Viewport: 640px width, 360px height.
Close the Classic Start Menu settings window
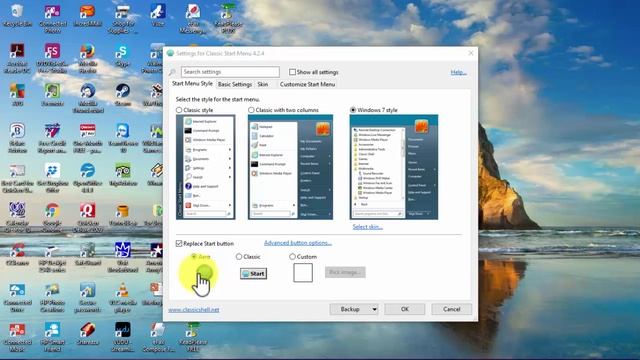[x=471, y=53]
